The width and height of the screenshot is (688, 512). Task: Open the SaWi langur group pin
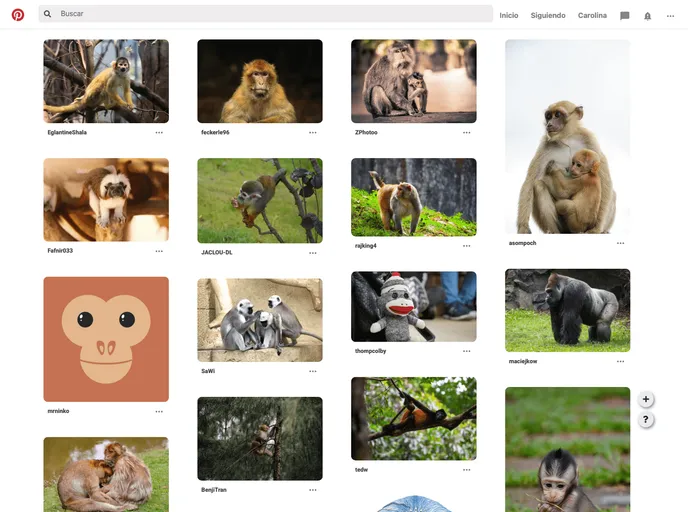point(260,320)
